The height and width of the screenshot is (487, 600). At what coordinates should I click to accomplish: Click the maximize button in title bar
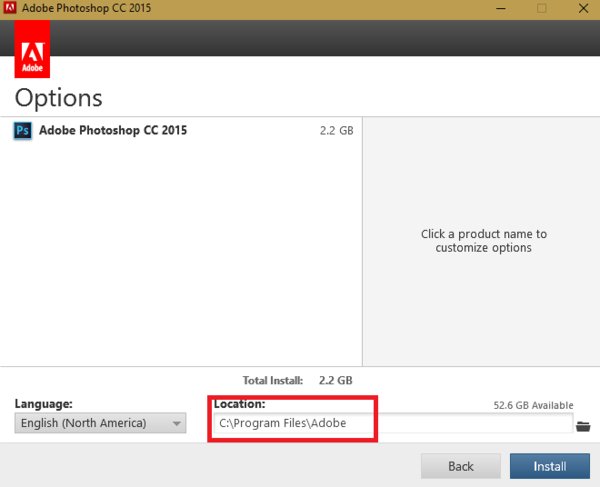[x=541, y=8]
